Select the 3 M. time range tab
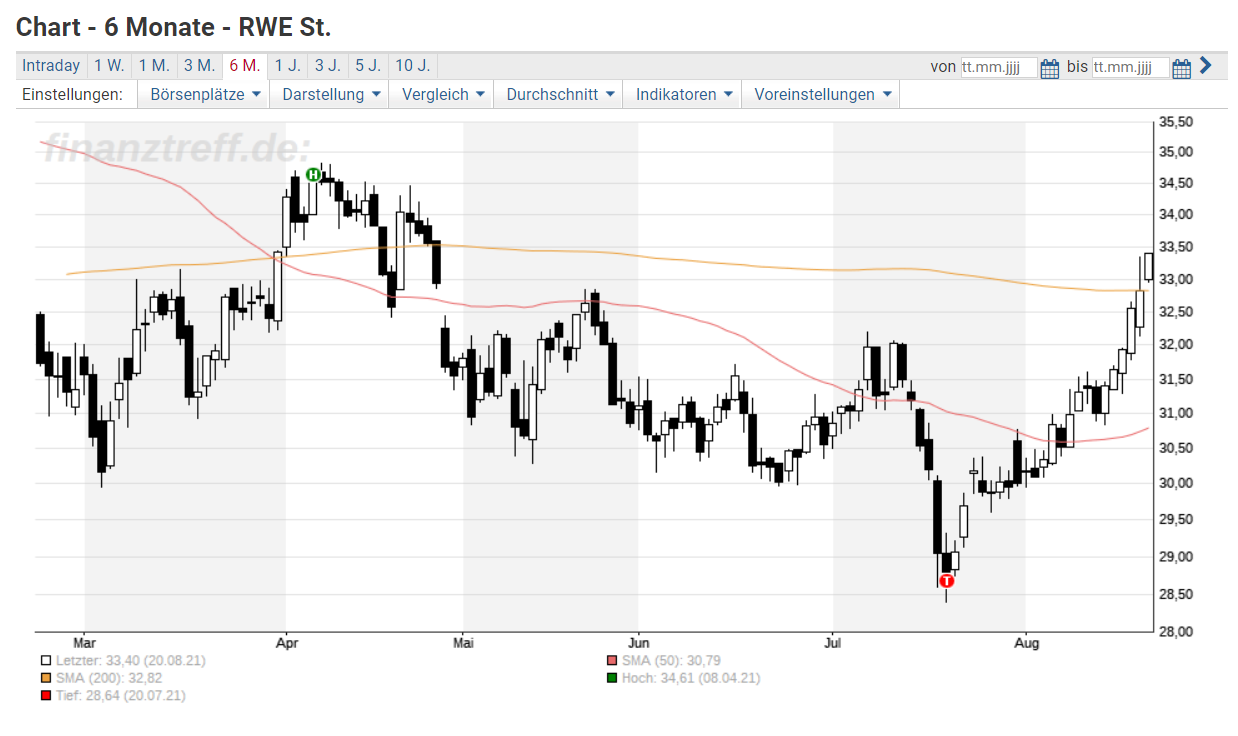The image size is (1238, 736). click(199, 66)
